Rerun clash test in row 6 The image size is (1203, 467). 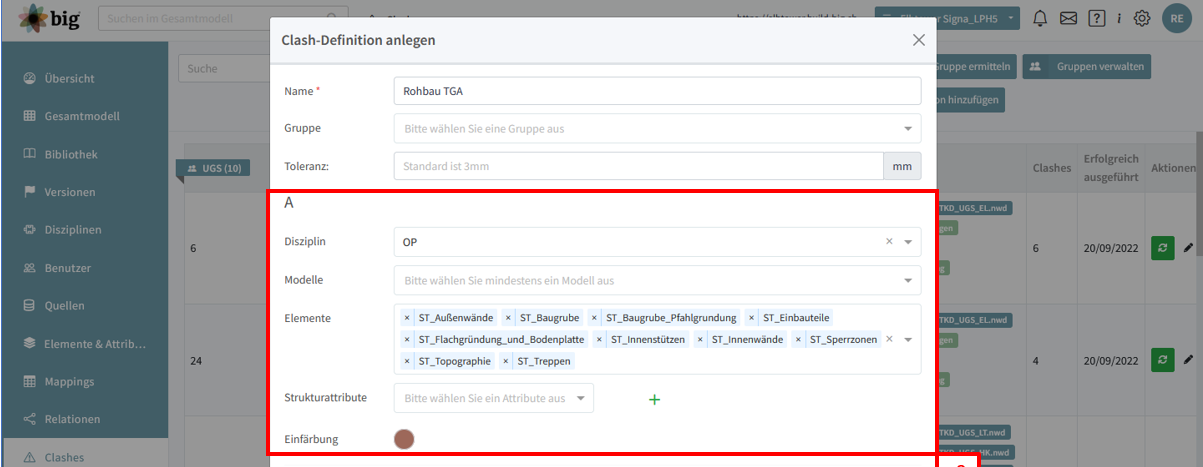[1162, 248]
